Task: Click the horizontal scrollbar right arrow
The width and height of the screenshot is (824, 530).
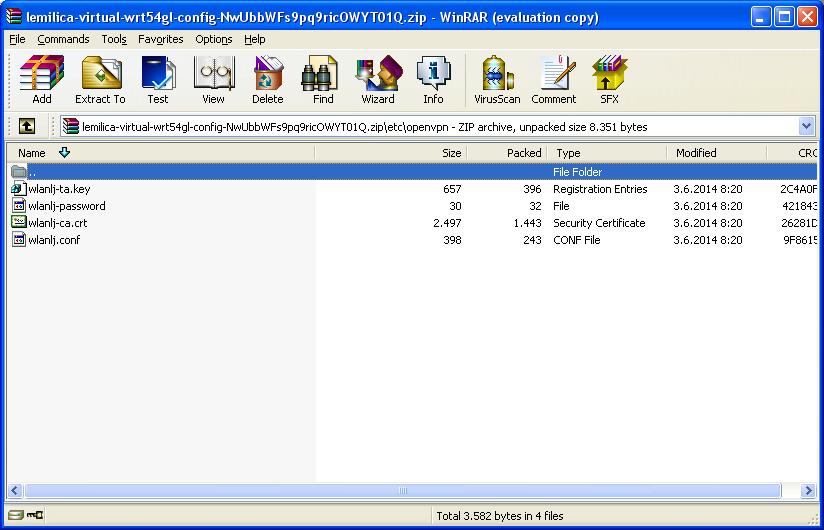Action: pyautogui.click(x=808, y=491)
